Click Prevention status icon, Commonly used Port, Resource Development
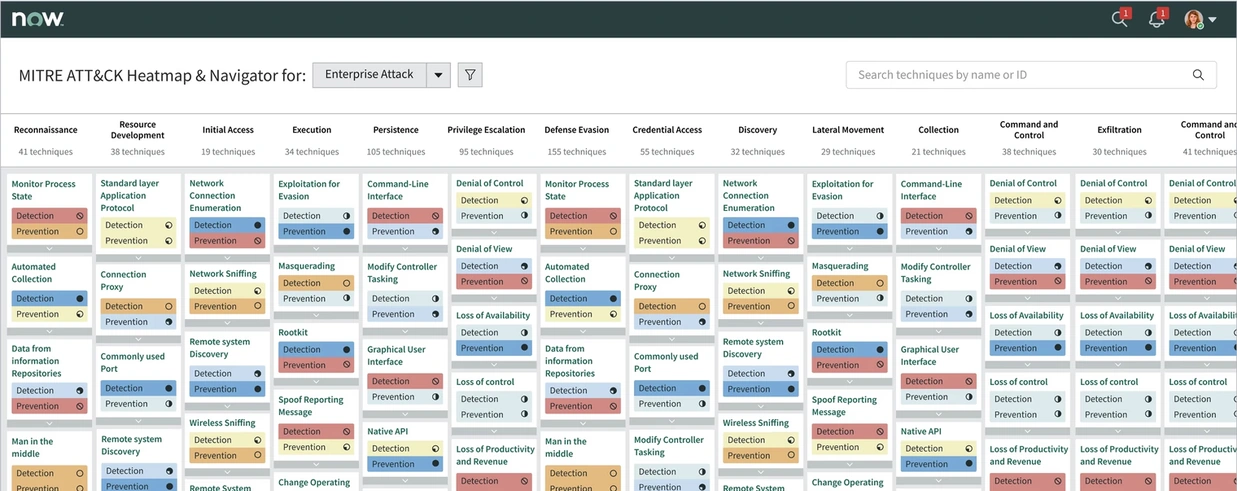 (169, 404)
